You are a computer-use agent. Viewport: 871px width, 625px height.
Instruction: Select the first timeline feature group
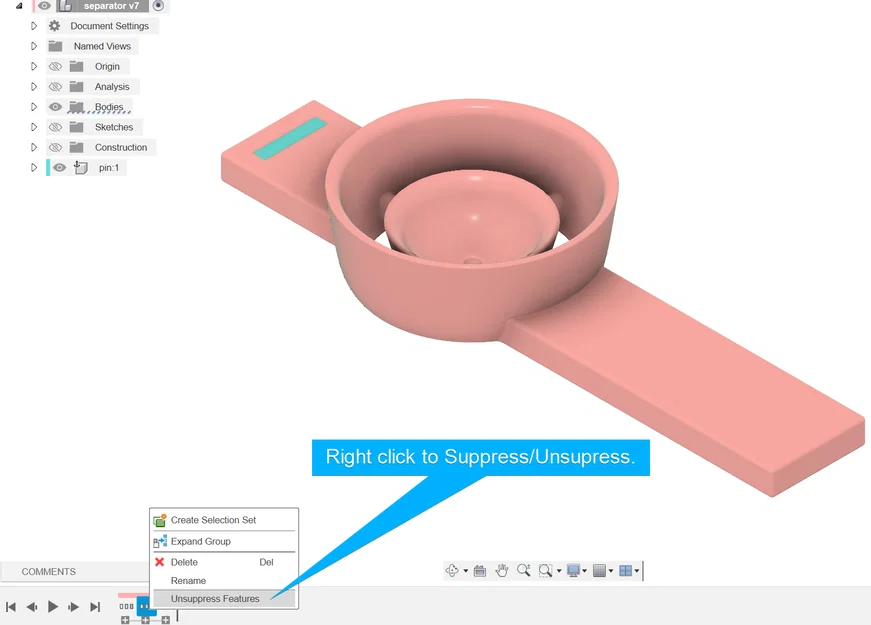pos(126,606)
